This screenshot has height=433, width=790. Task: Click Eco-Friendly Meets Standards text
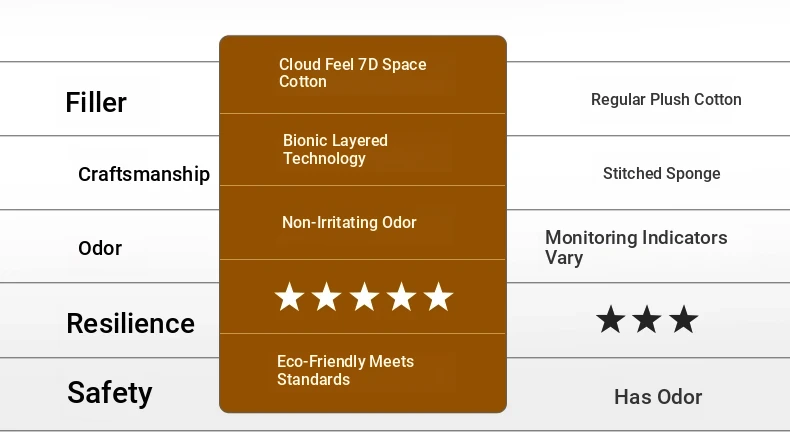tap(346, 370)
